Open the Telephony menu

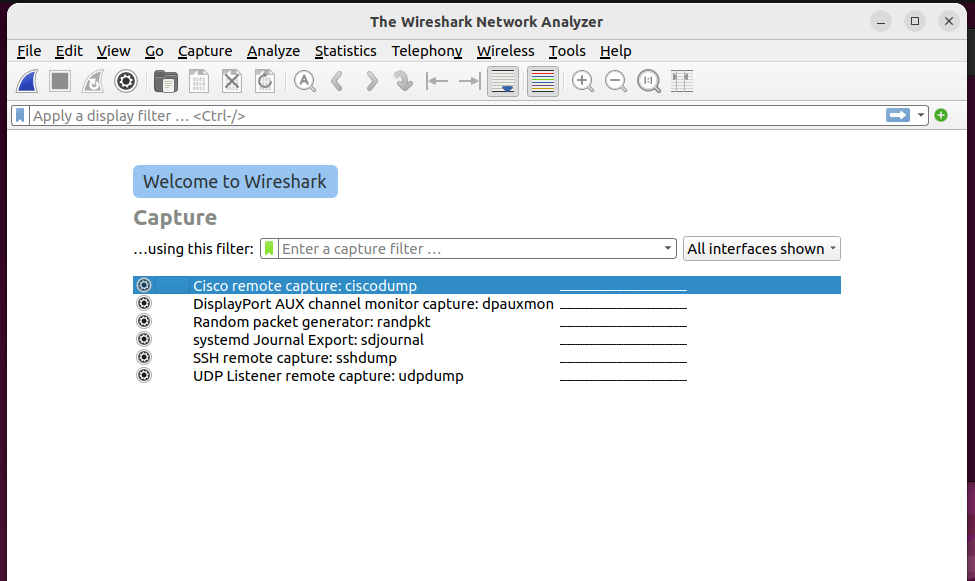click(x=427, y=51)
